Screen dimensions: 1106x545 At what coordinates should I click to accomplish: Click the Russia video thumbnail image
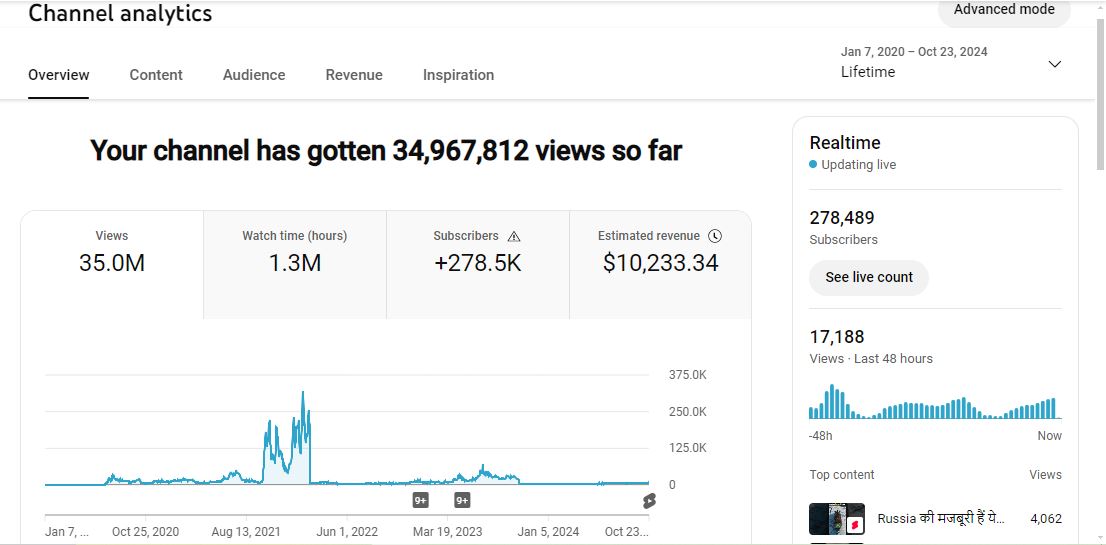pyautogui.click(x=835, y=519)
